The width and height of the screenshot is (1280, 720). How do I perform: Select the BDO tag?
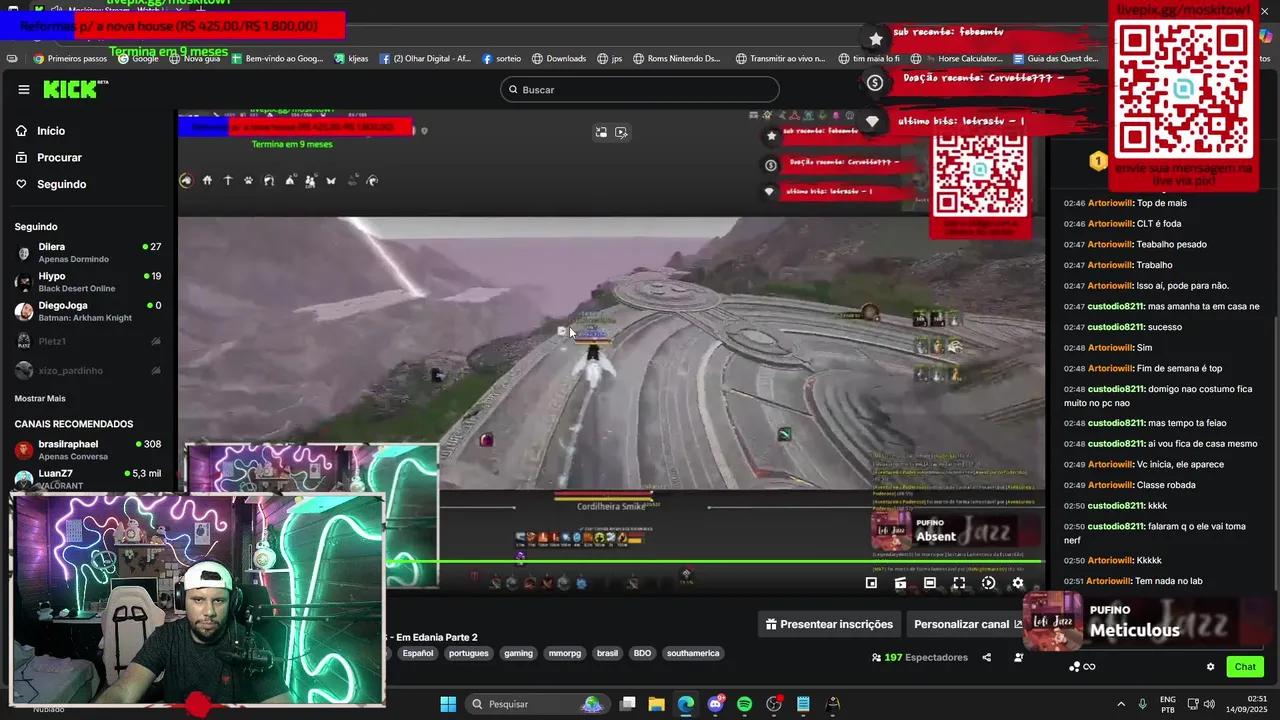tap(642, 653)
